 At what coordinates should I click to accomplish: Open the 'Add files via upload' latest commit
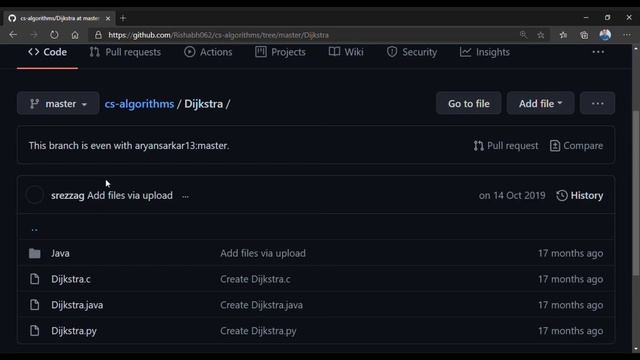pyautogui.click(x=130, y=196)
